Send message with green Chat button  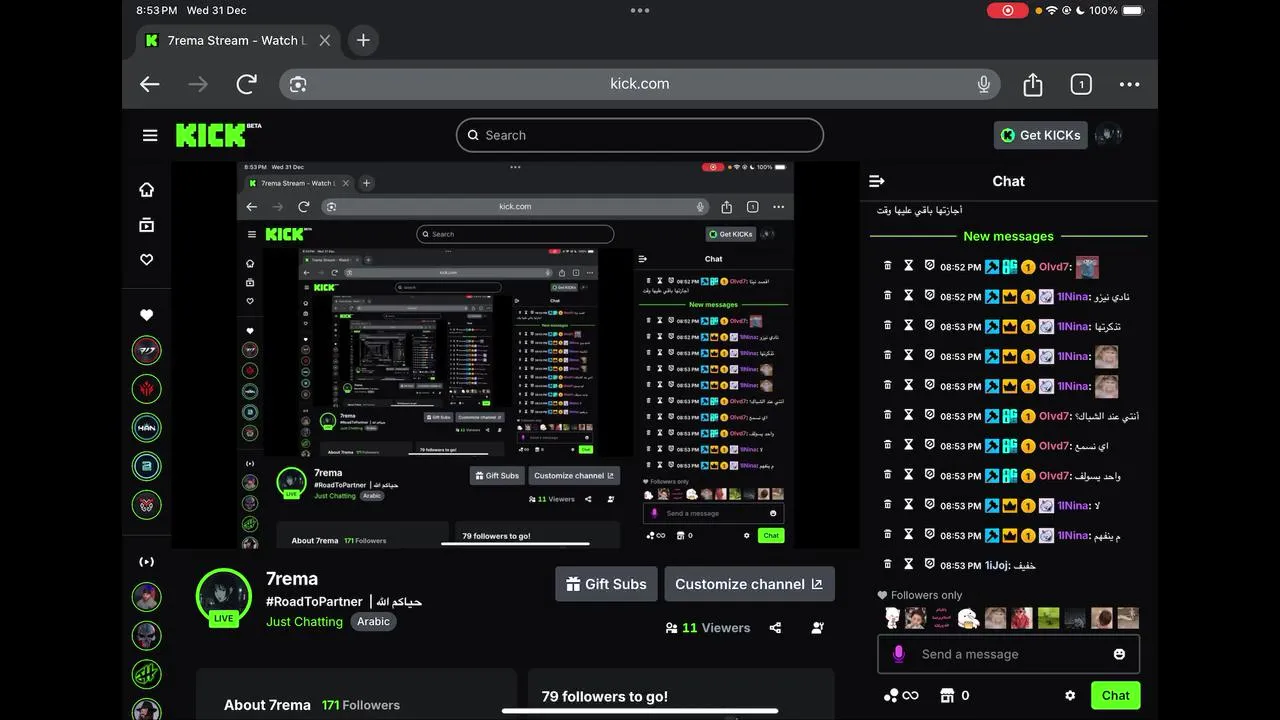click(1116, 695)
